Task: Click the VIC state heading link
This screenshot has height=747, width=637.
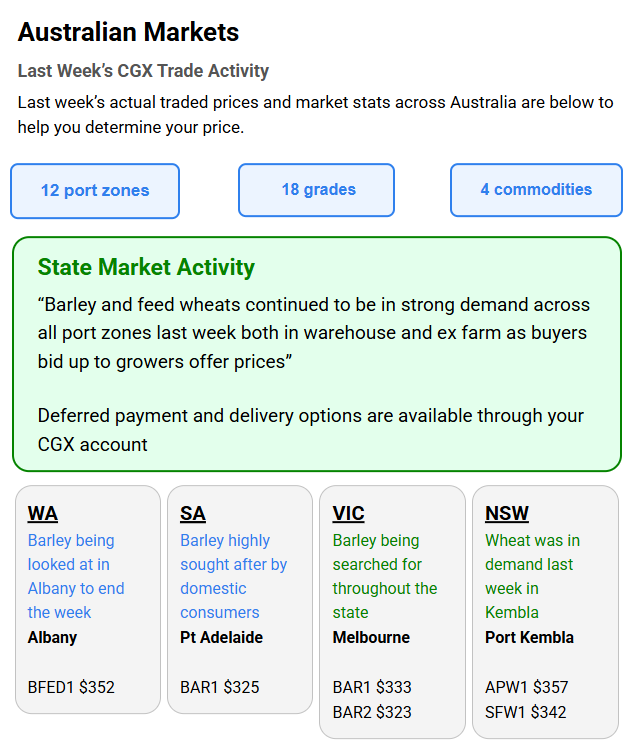Action: (x=348, y=513)
